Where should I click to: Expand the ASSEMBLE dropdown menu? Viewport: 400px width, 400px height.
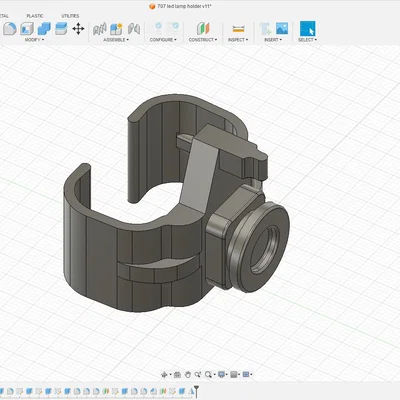pyautogui.click(x=116, y=40)
